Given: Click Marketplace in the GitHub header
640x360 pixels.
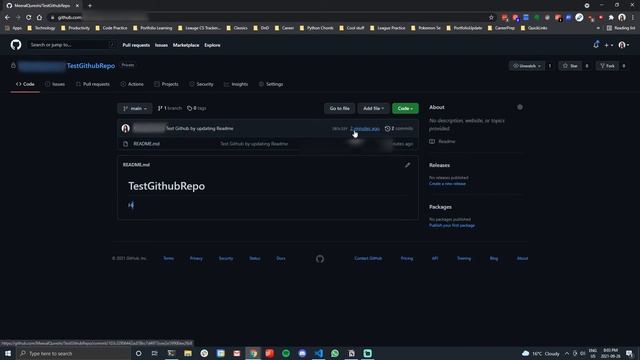Looking at the screenshot, I should click(x=186, y=45).
